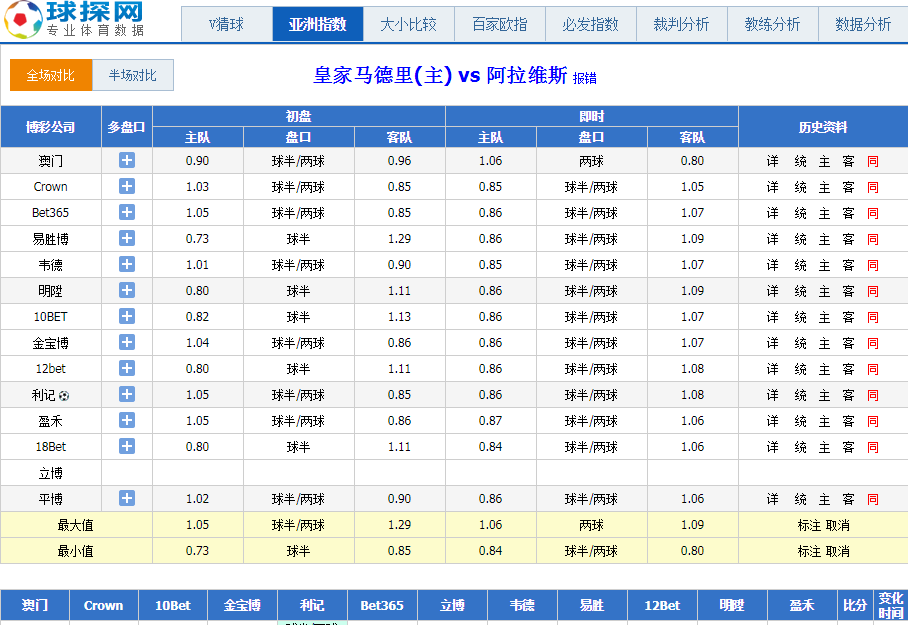This screenshot has height=625, width=908.
Task: Click the bottom table 立博 column header
Action: [x=452, y=605]
